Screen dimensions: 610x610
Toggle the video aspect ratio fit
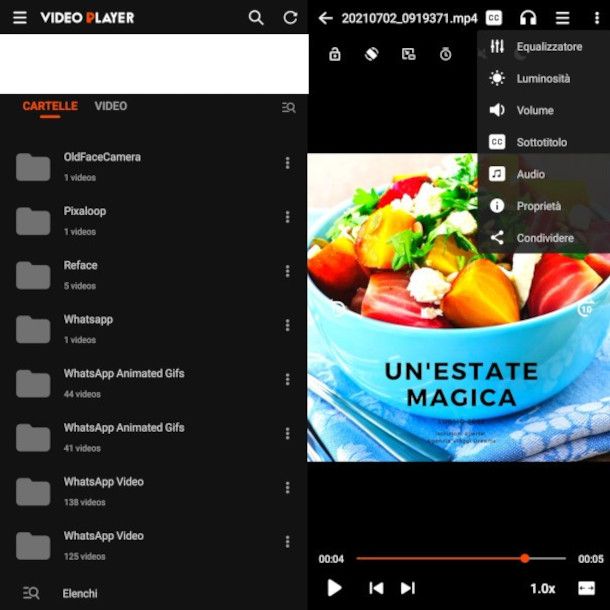586,588
